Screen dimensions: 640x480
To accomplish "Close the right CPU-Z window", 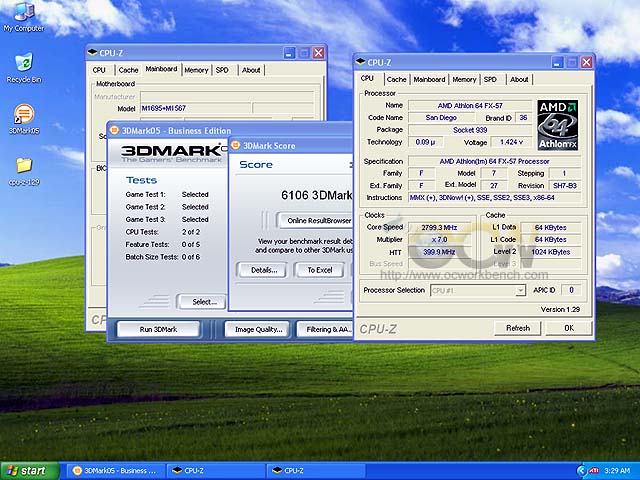I will coord(587,62).
